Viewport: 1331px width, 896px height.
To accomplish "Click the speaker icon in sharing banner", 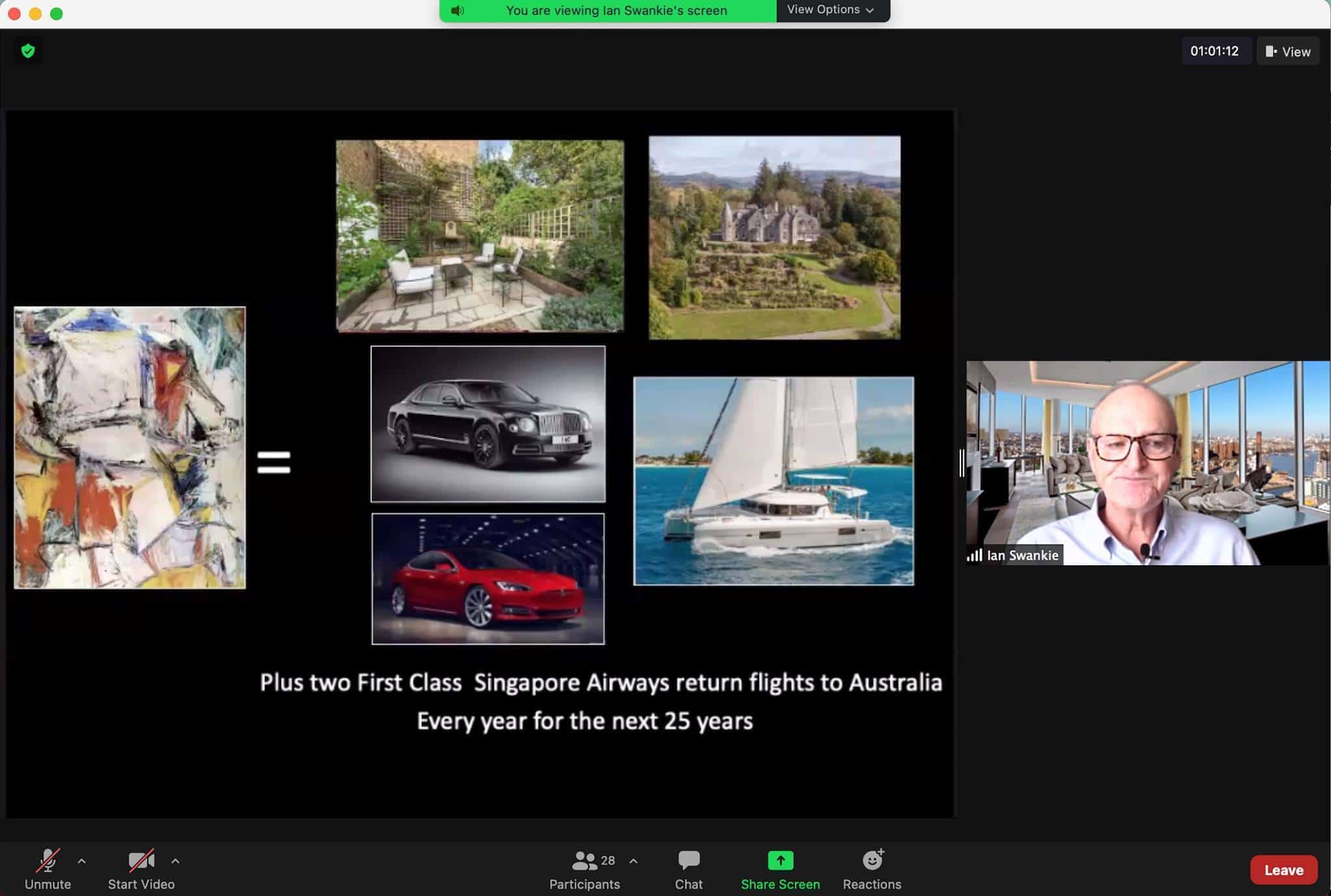I will tap(458, 10).
